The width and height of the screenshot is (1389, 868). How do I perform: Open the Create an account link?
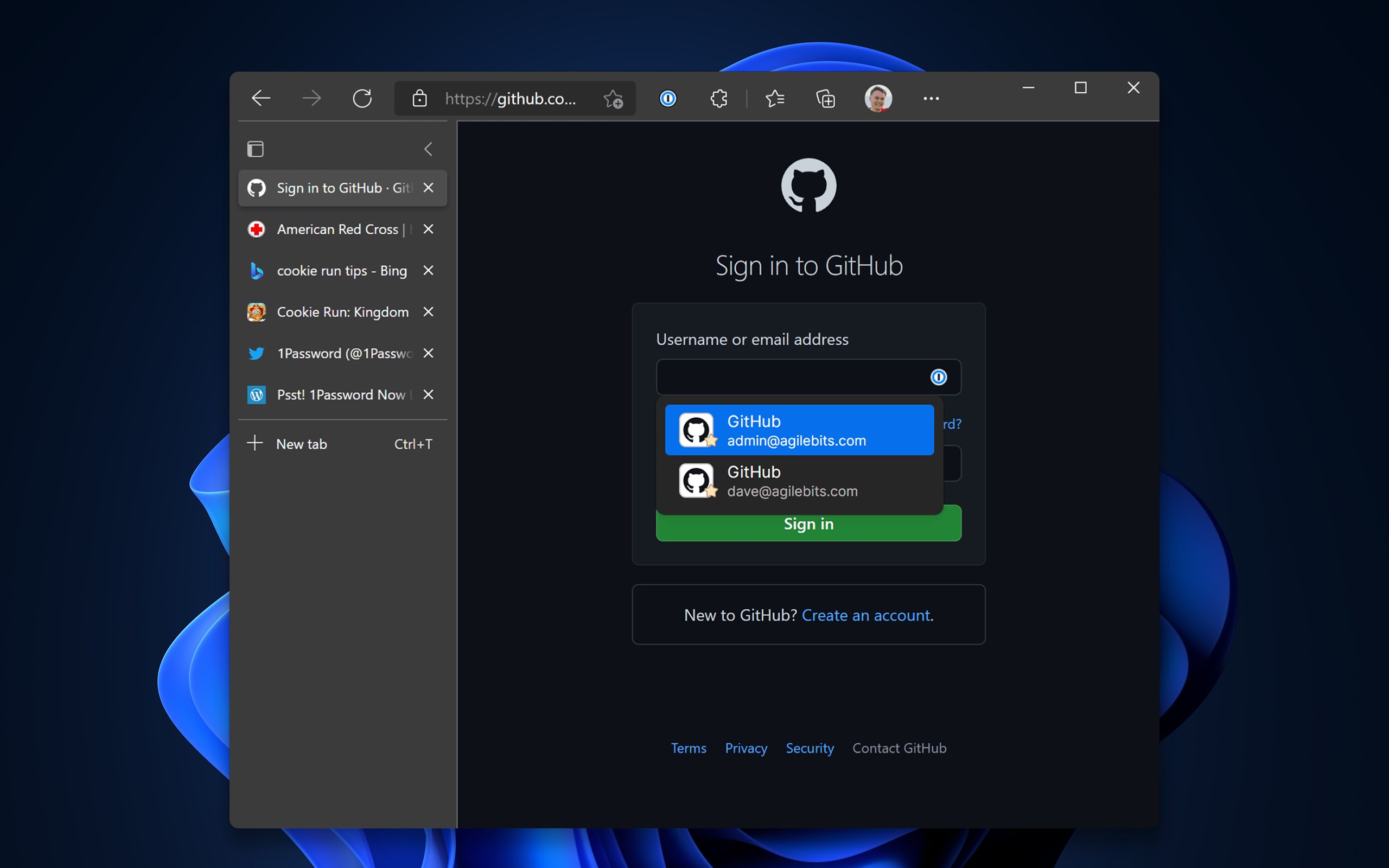866,615
